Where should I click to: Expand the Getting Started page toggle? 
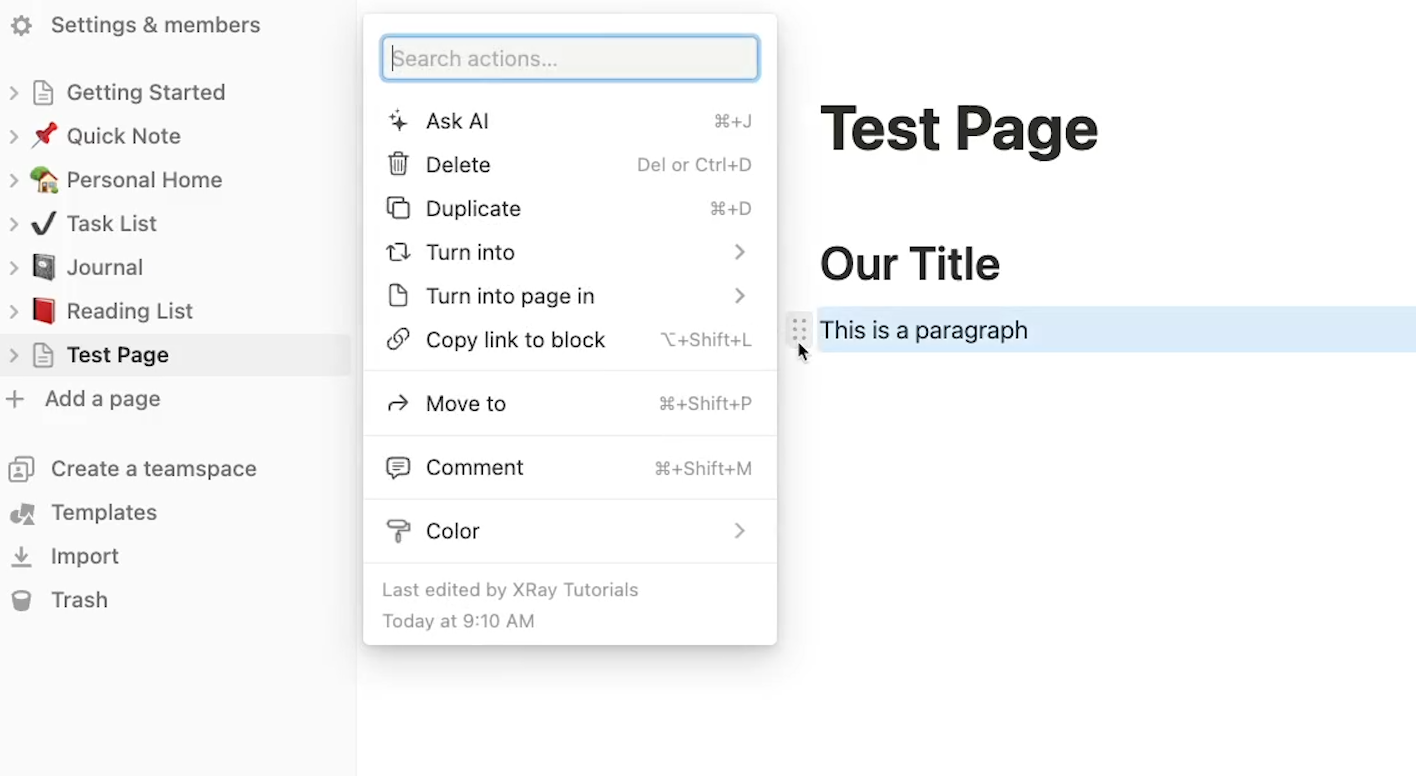click(14, 93)
